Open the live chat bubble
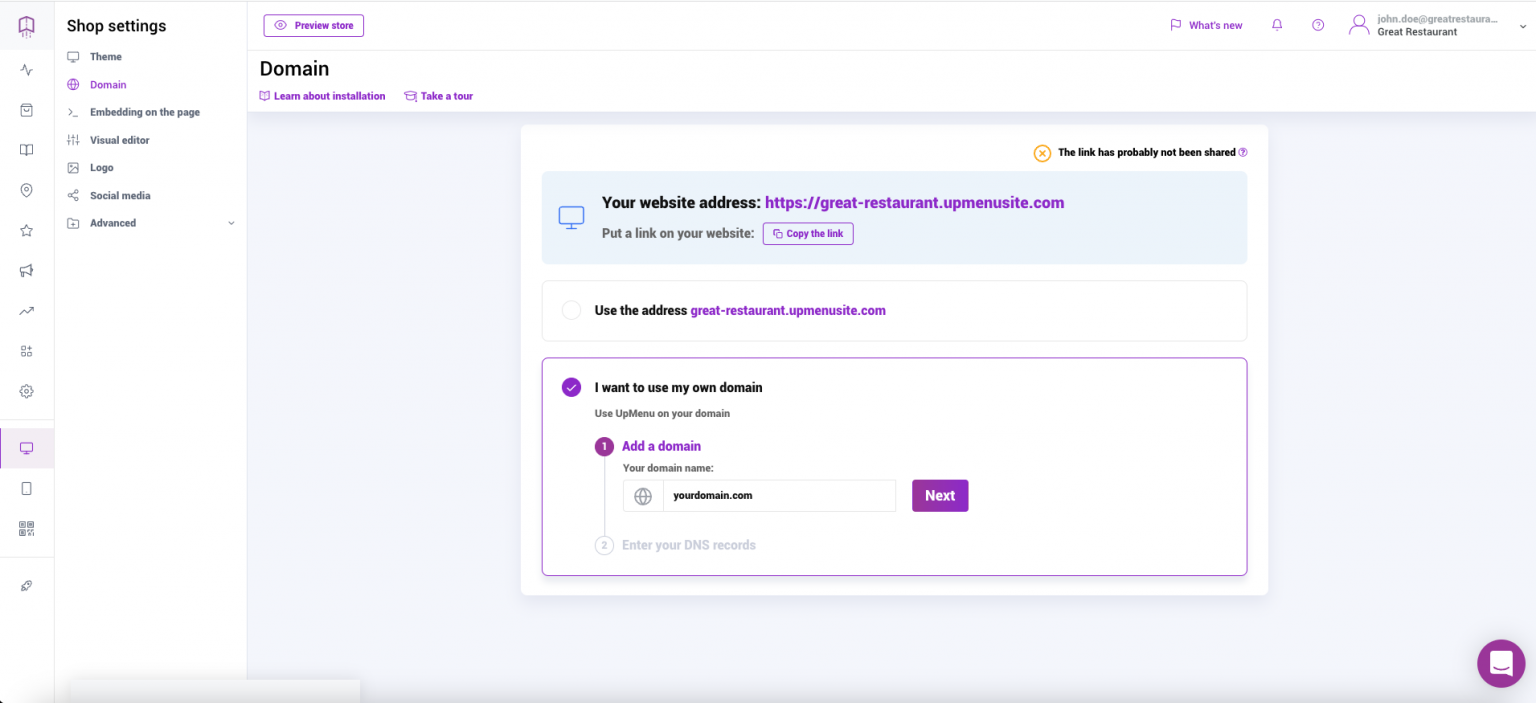 click(1500, 663)
